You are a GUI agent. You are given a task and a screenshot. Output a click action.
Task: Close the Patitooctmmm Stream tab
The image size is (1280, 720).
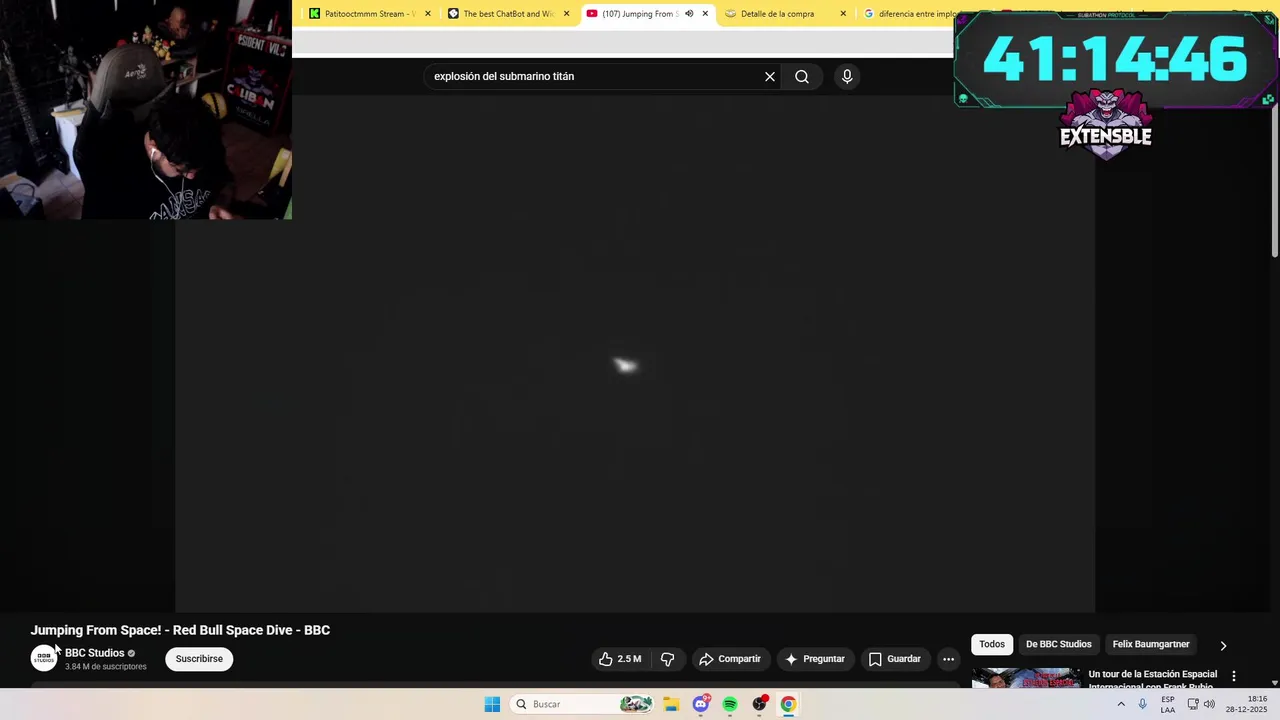pos(428,14)
